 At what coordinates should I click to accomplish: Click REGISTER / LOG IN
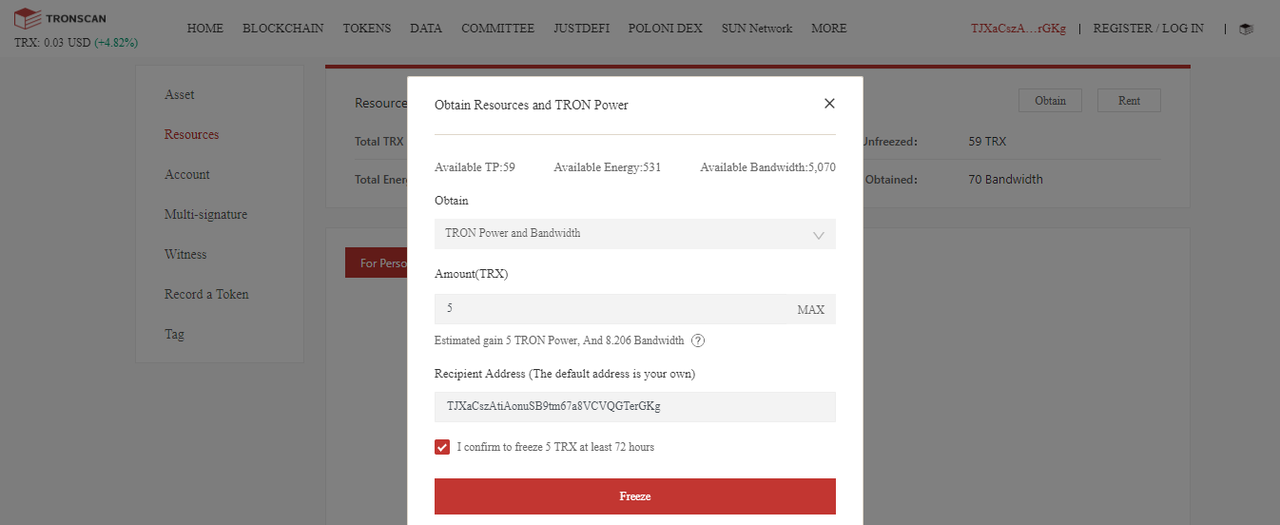coord(1148,29)
